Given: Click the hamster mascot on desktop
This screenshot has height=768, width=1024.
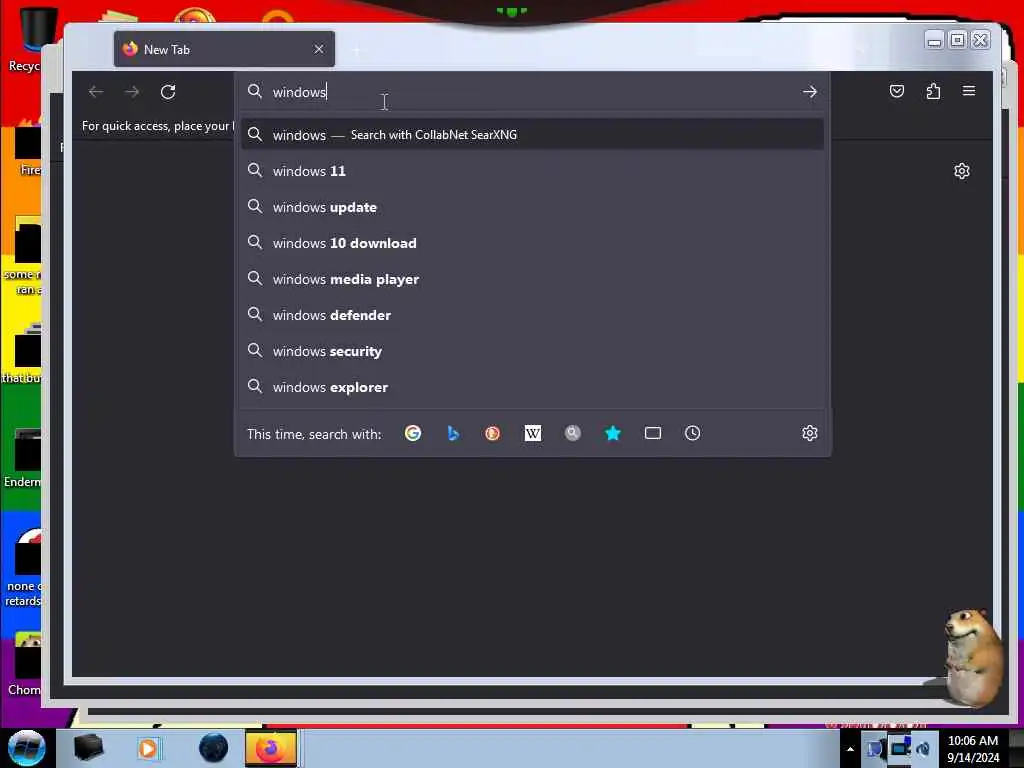Looking at the screenshot, I should pos(972,656).
